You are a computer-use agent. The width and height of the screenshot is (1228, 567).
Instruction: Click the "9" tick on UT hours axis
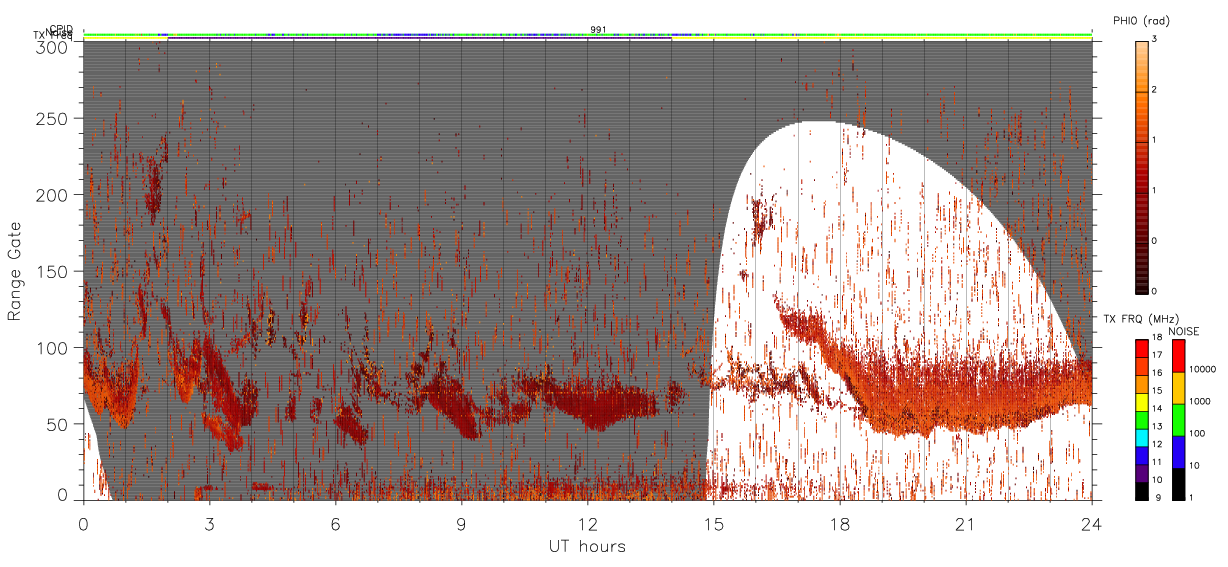(x=461, y=523)
